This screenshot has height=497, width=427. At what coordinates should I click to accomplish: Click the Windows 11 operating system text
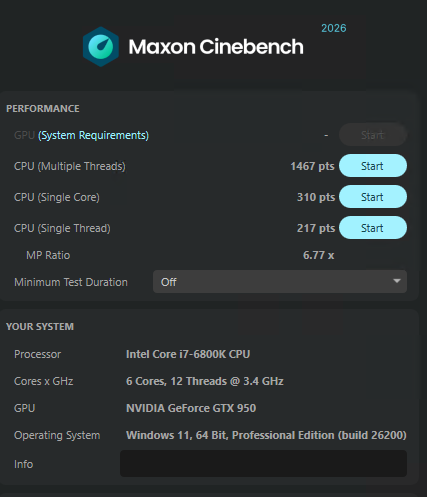(x=266, y=435)
